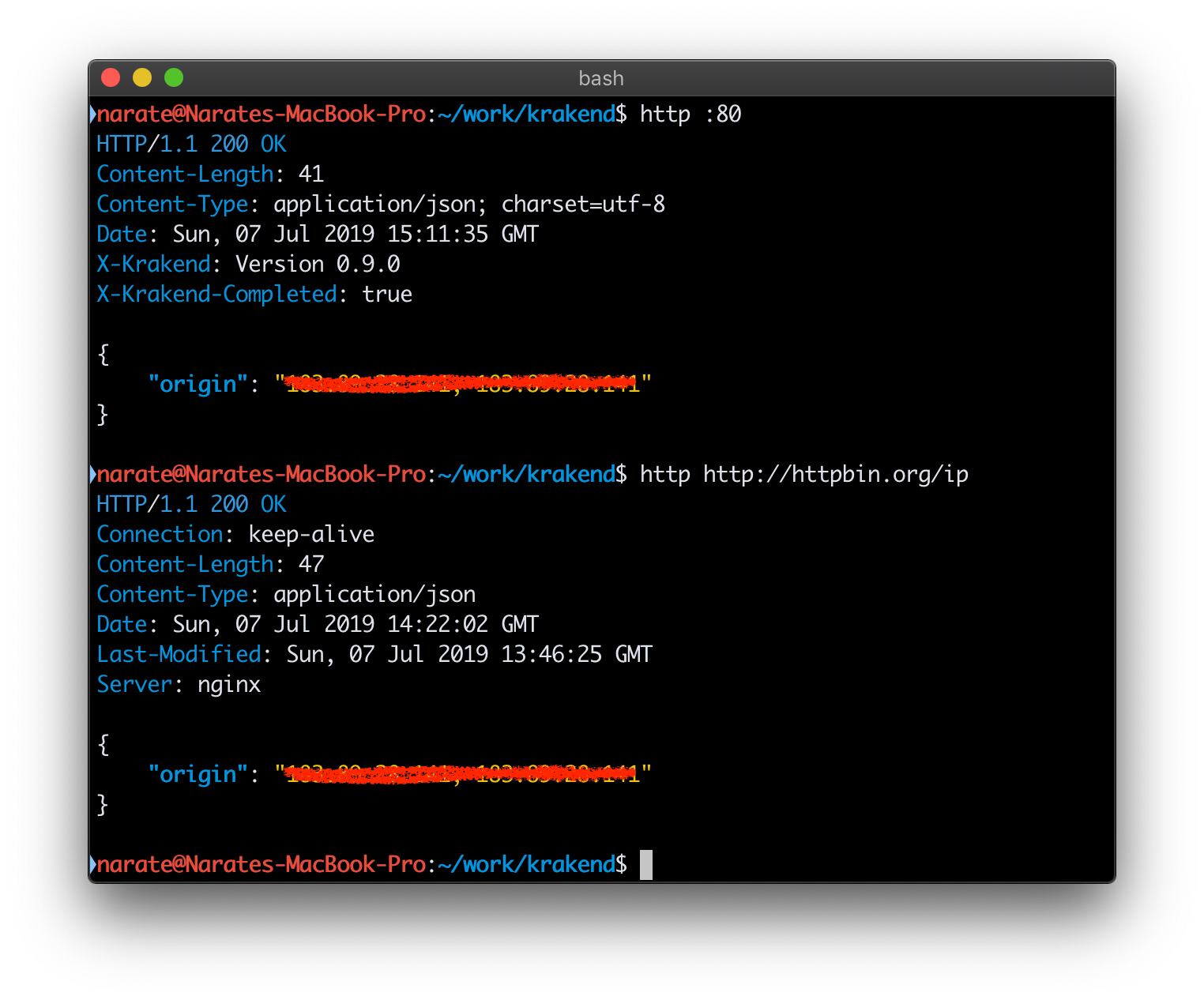
Task: Click the closing brace of second JSON response
Action: pos(102,804)
